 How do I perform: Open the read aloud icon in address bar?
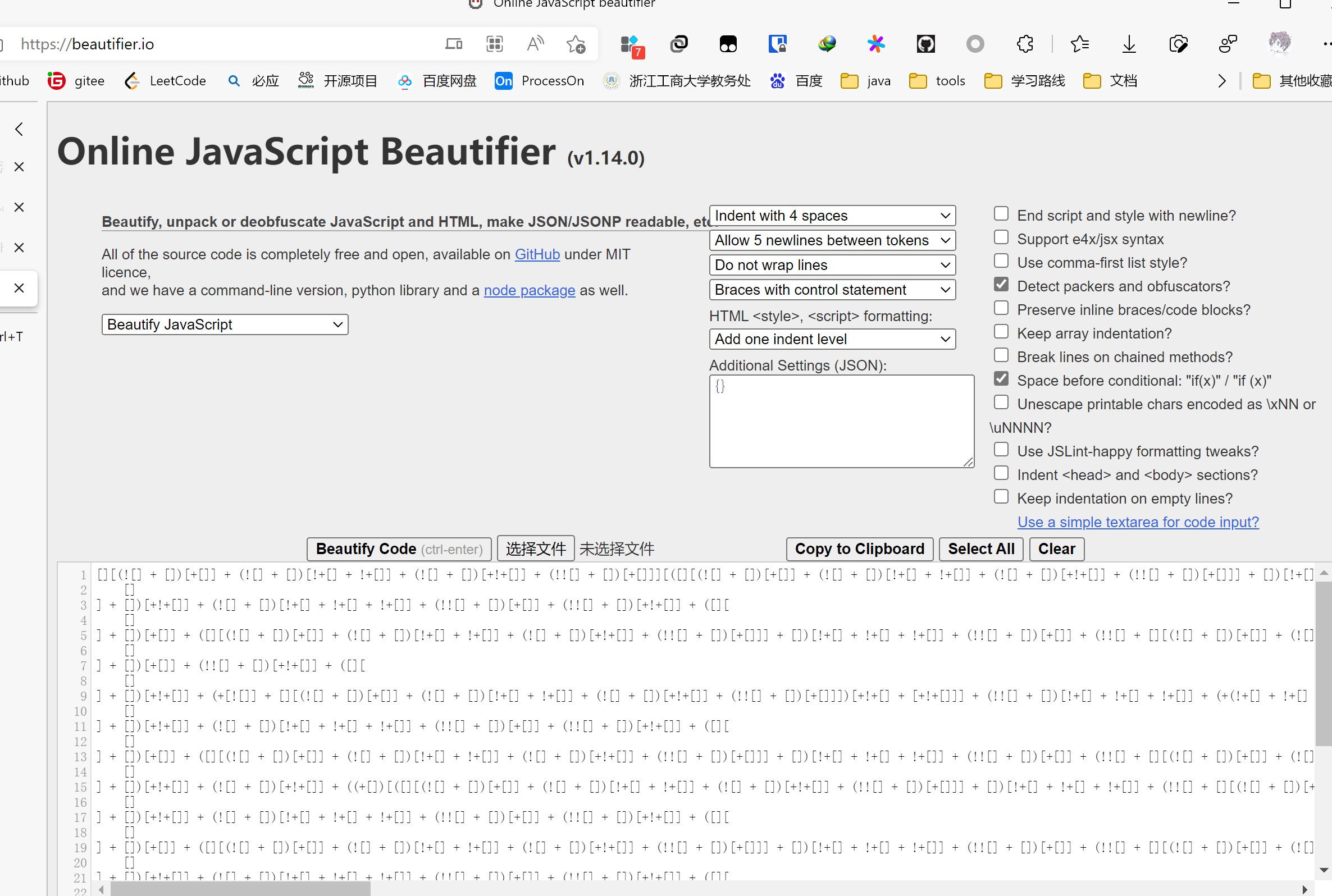[x=535, y=44]
